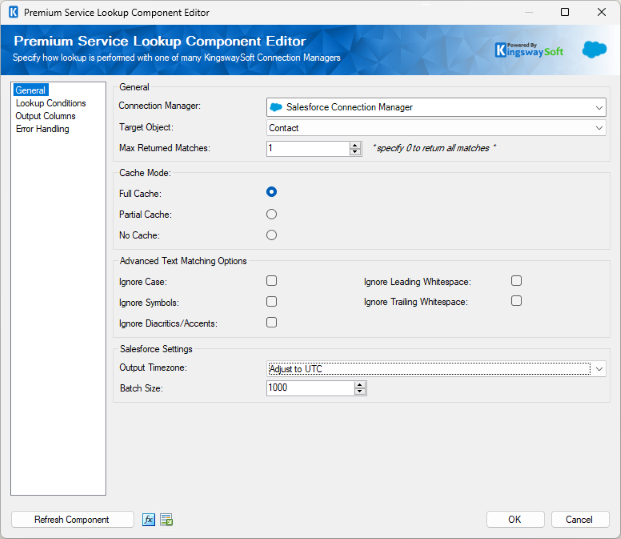Click the Cancel button
This screenshot has width=621, height=539.
click(x=580, y=520)
